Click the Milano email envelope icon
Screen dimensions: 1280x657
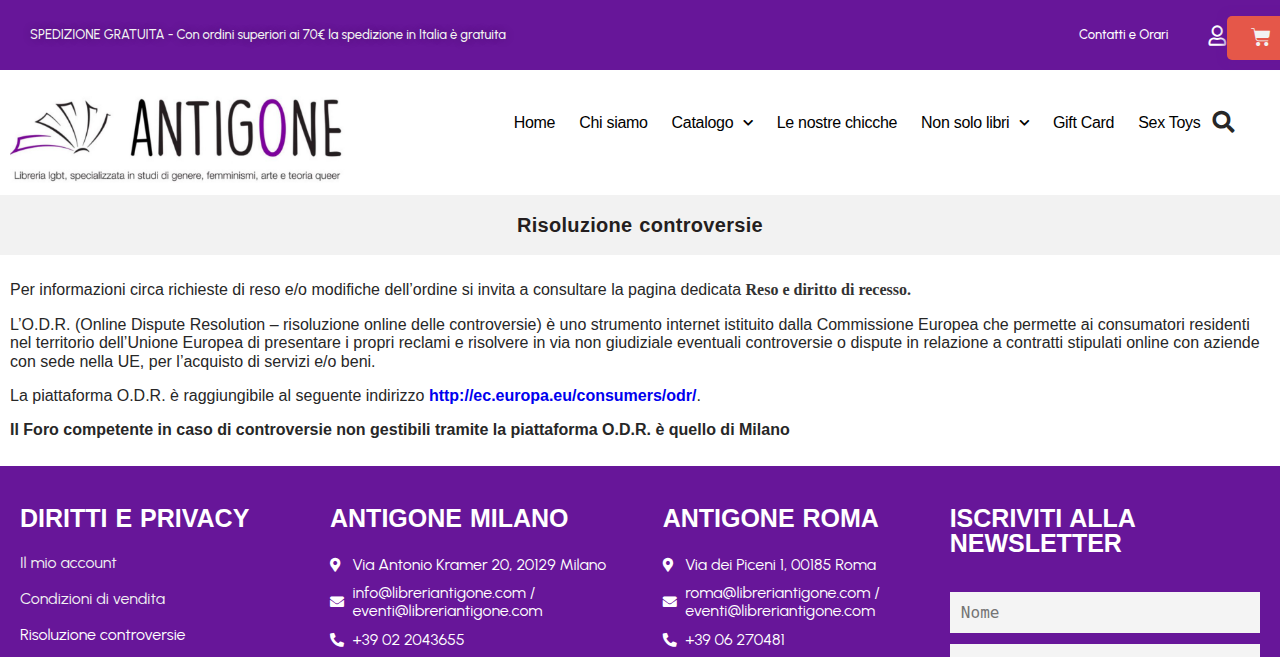337,602
